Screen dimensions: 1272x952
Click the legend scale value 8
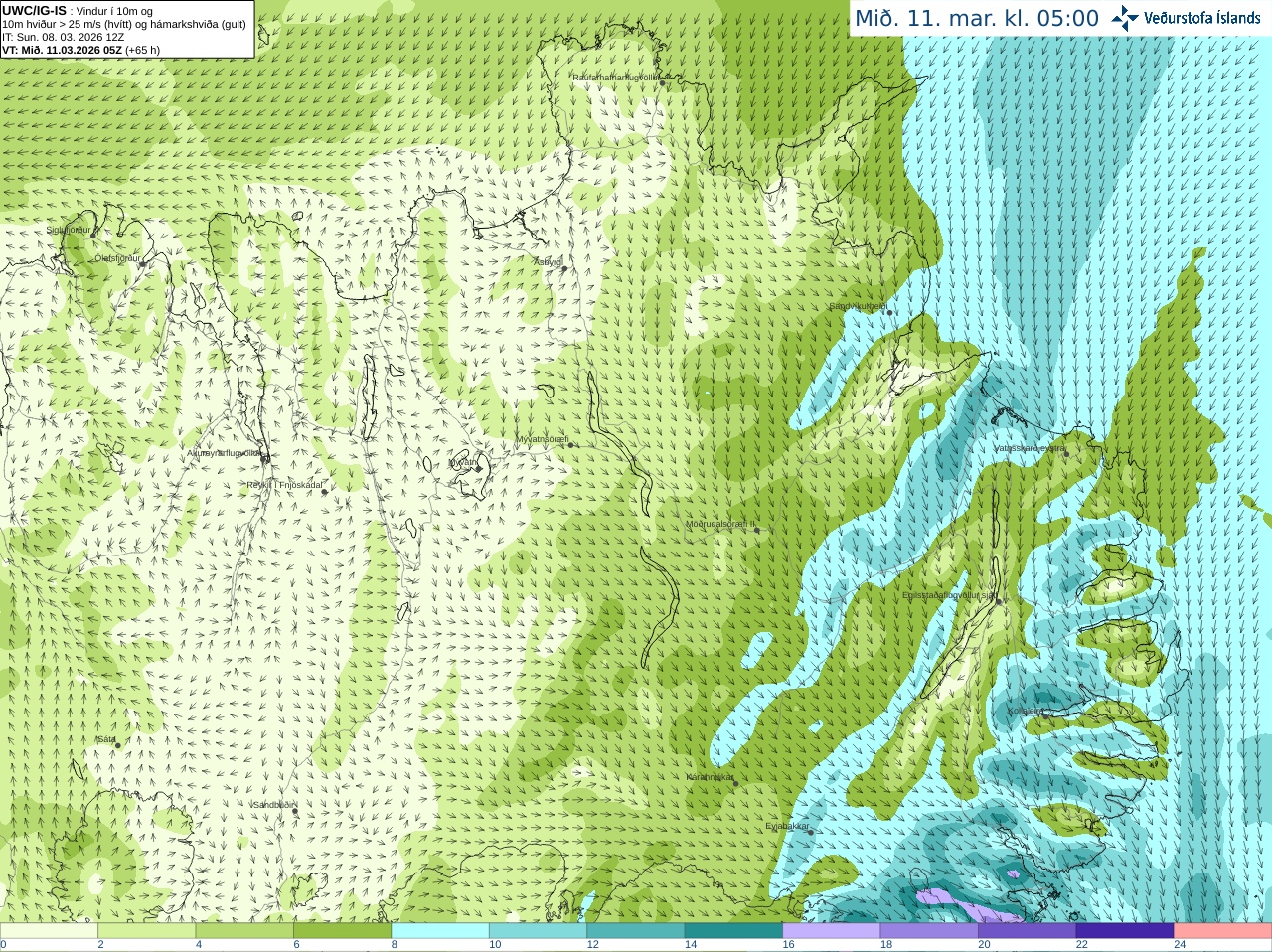pyautogui.click(x=395, y=945)
